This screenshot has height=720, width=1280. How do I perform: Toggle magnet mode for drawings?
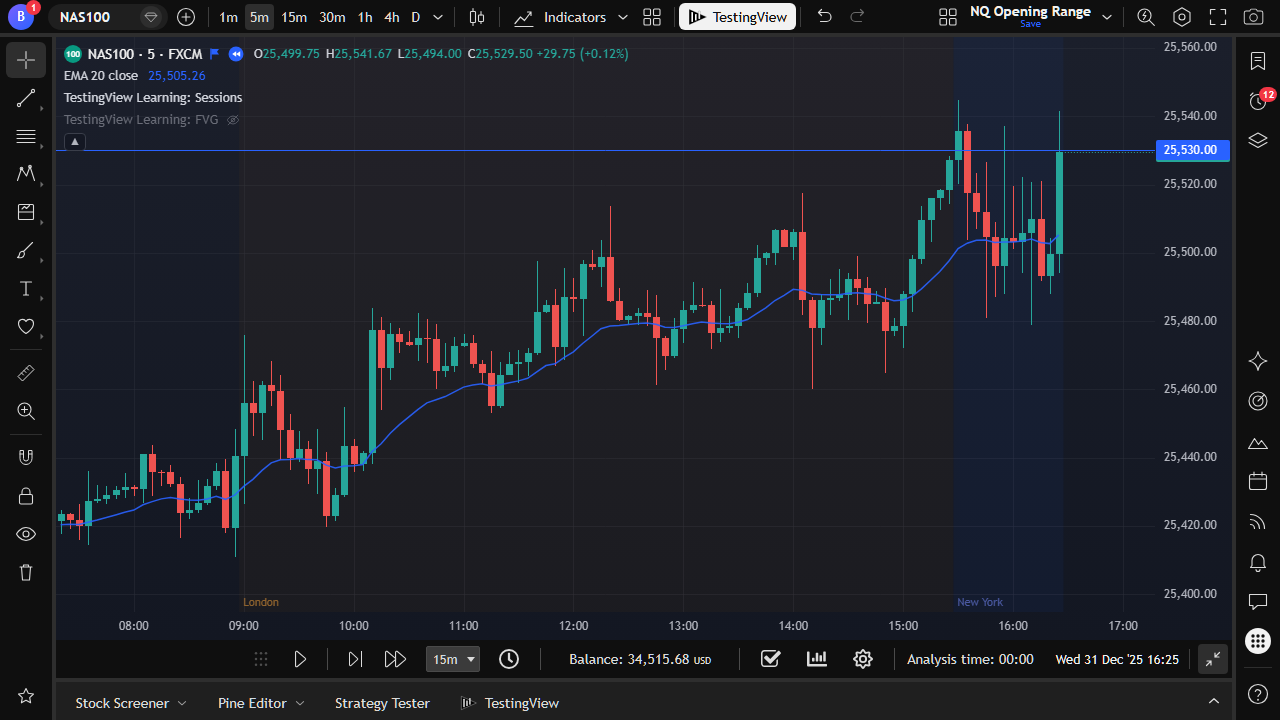pyautogui.click(x=26, y=457)
